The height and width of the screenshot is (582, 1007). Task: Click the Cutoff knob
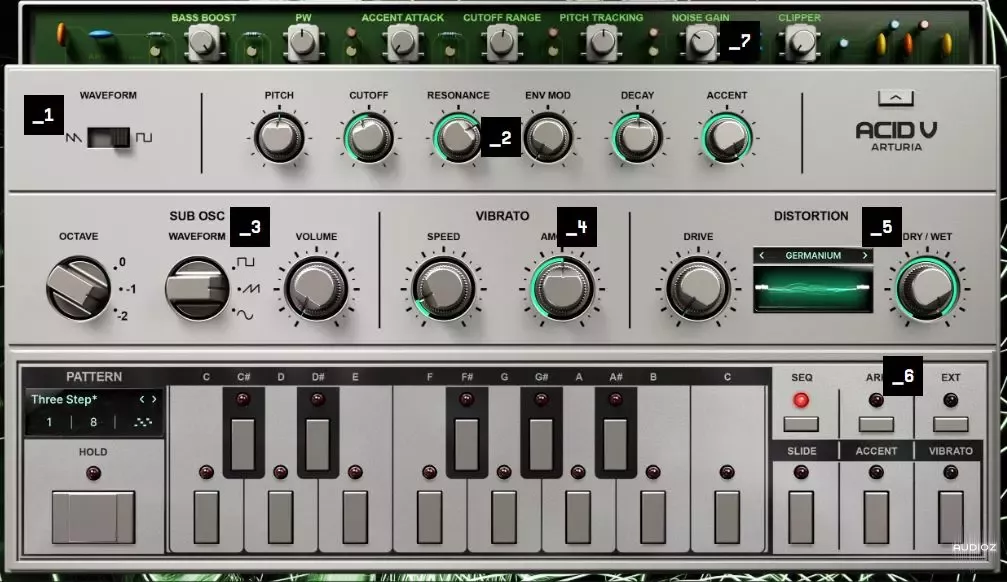point(369,137)
